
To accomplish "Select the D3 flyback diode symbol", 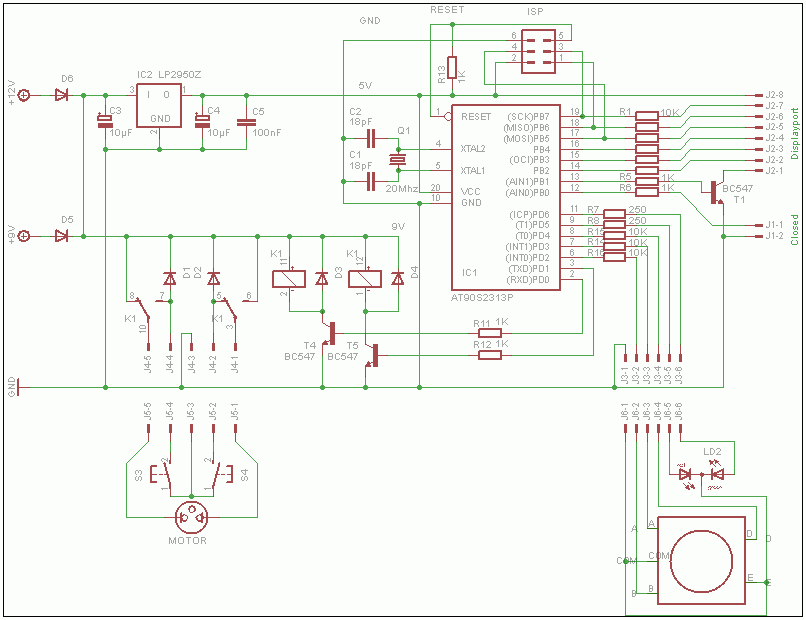I will click(x=322, y=279).
